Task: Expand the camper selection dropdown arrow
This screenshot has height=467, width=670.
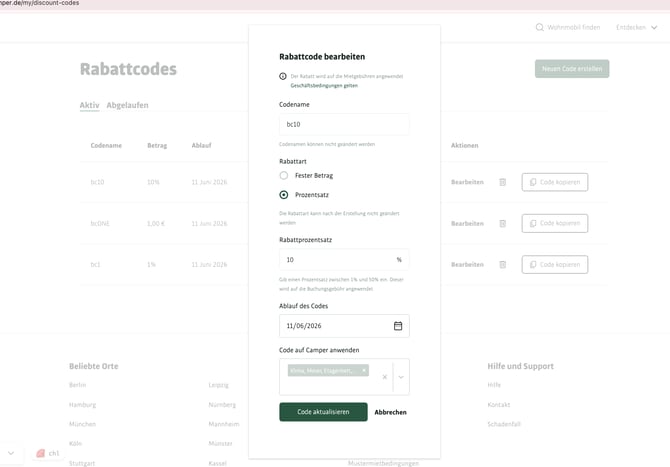Action: click(x=401, y=377)
